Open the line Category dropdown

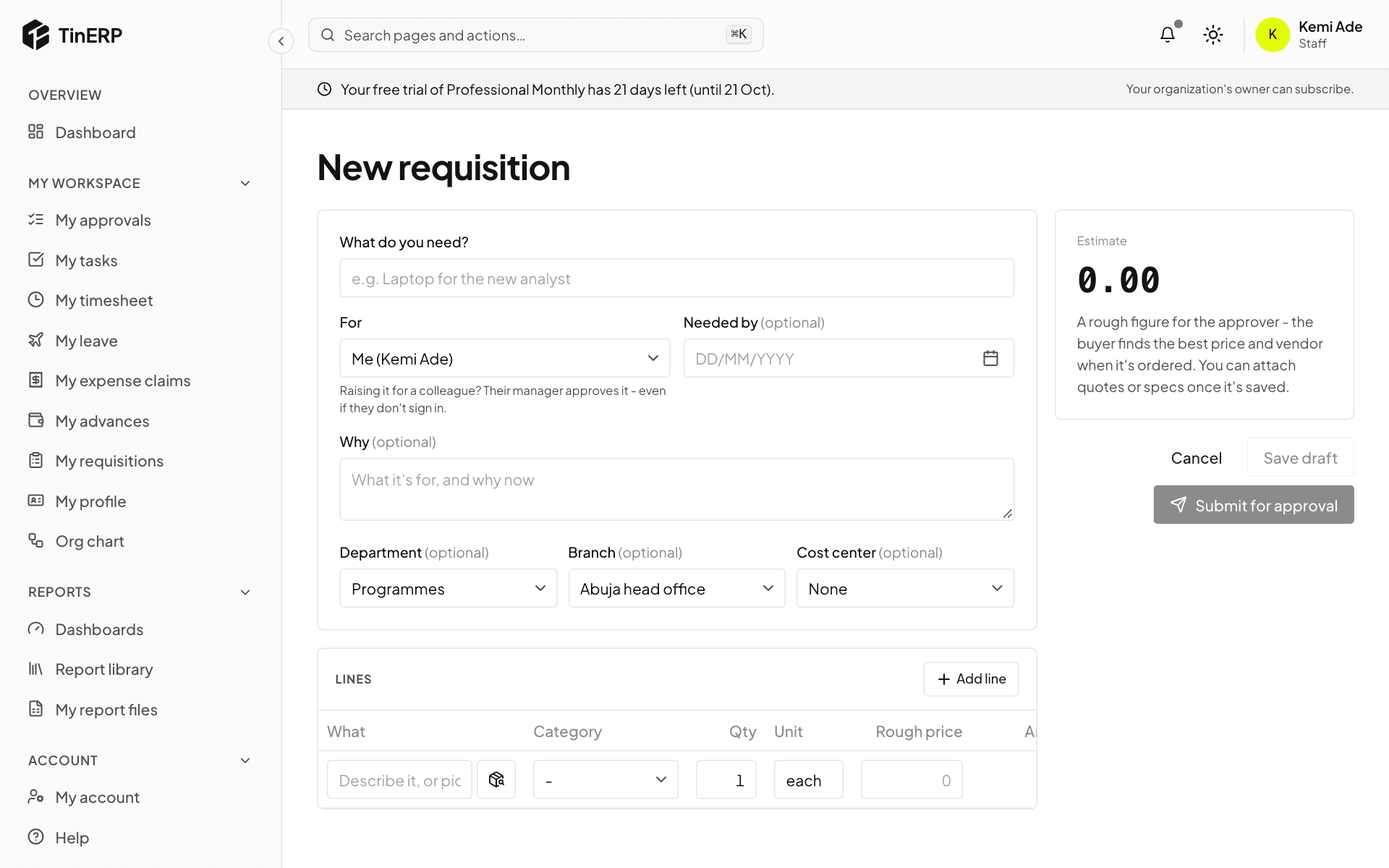pos(606,780)
